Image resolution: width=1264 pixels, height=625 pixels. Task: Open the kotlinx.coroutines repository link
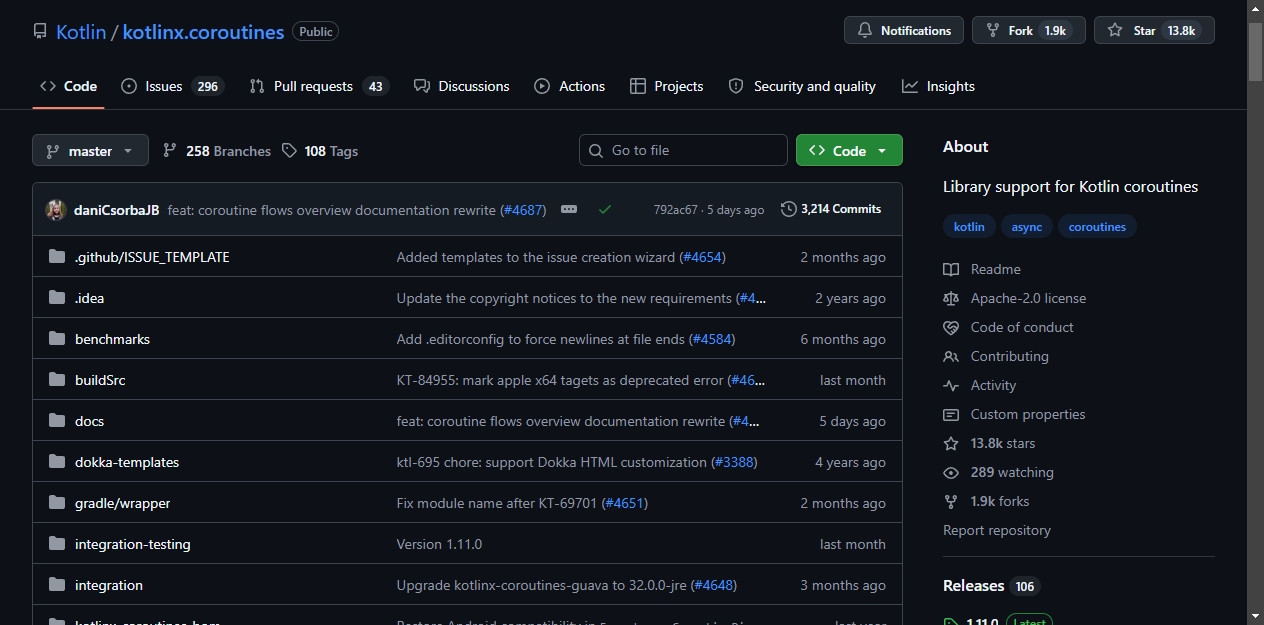(x=203, y=32)
